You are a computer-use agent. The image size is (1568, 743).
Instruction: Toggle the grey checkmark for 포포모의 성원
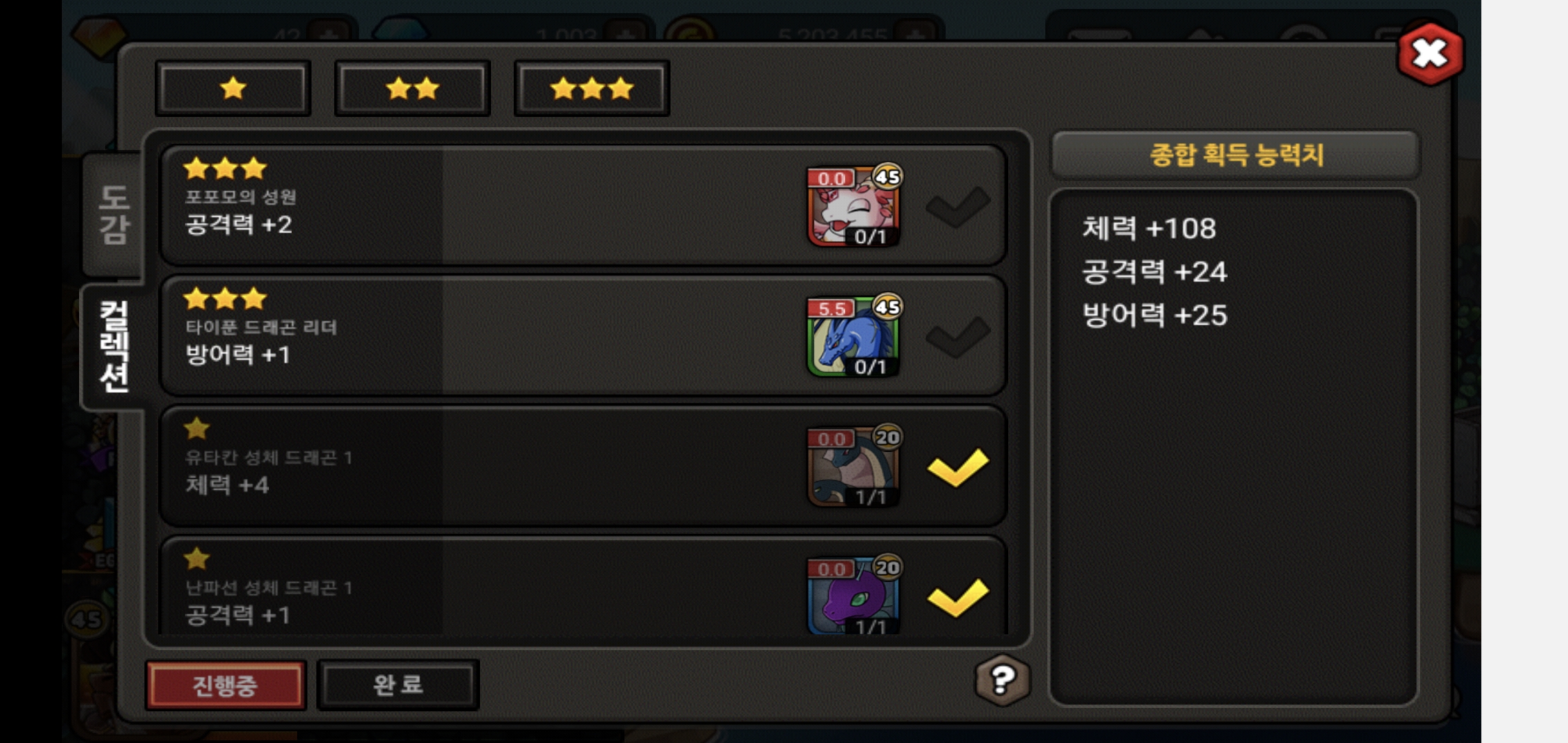[958, 206]
